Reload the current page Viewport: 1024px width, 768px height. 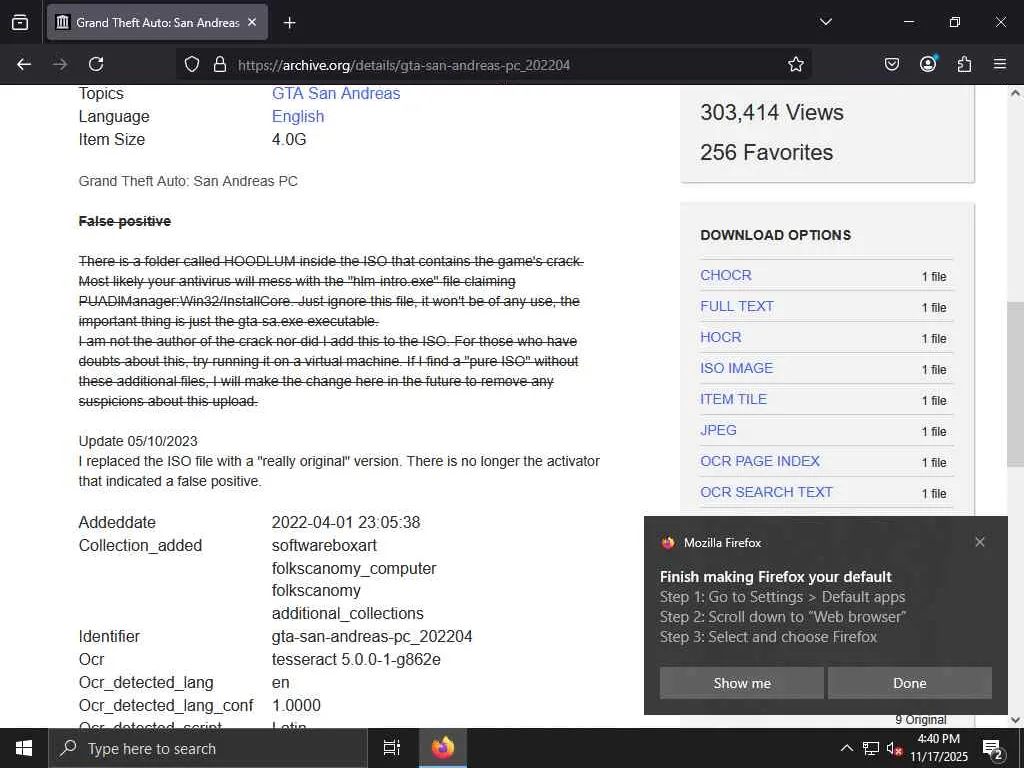click(96, 64)
